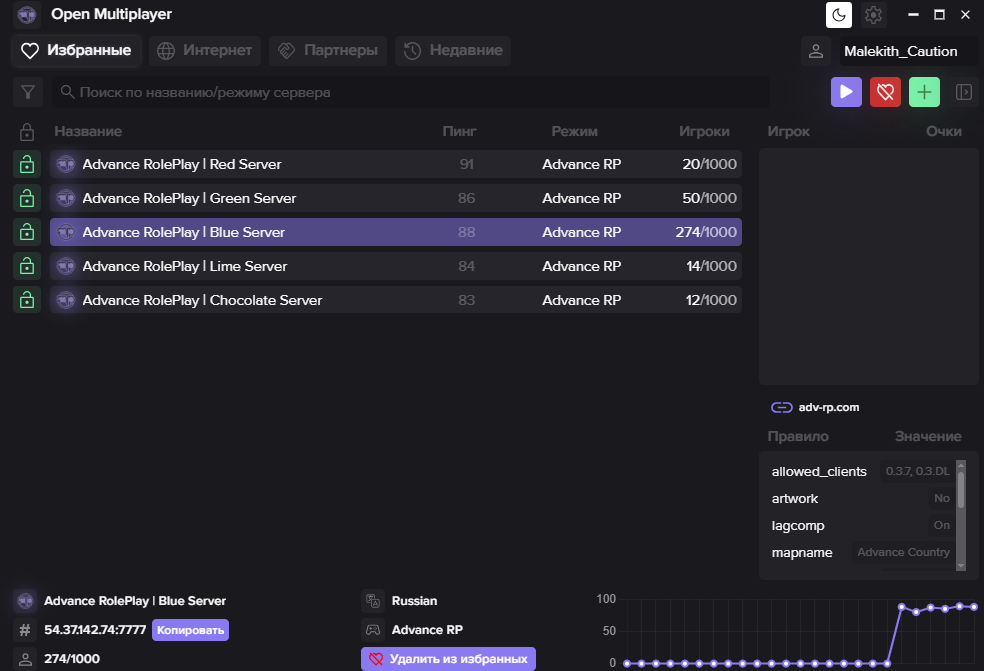Sort by Пинг column header
The image size is (984, 671).
coord(459,131)
